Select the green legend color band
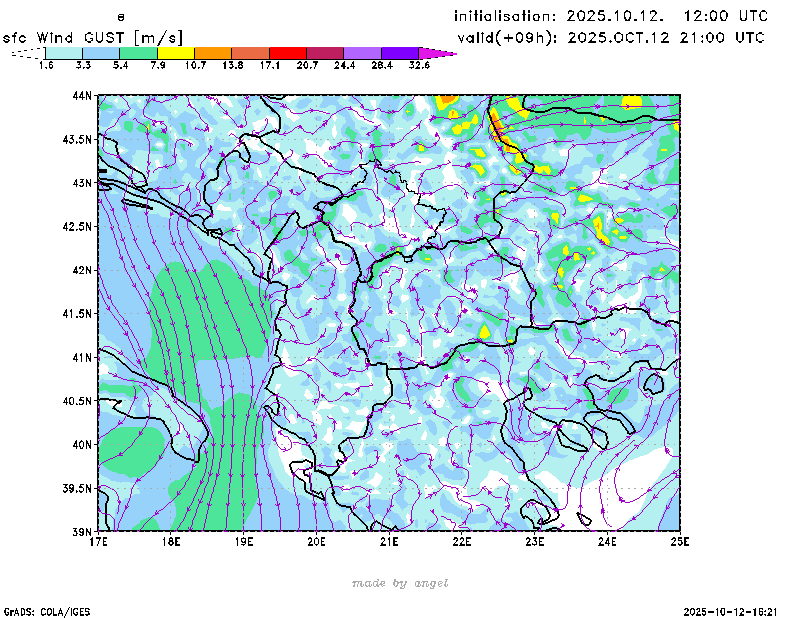Screen dimensions: 800x618 pyautogui.click(x=138, y=52)
